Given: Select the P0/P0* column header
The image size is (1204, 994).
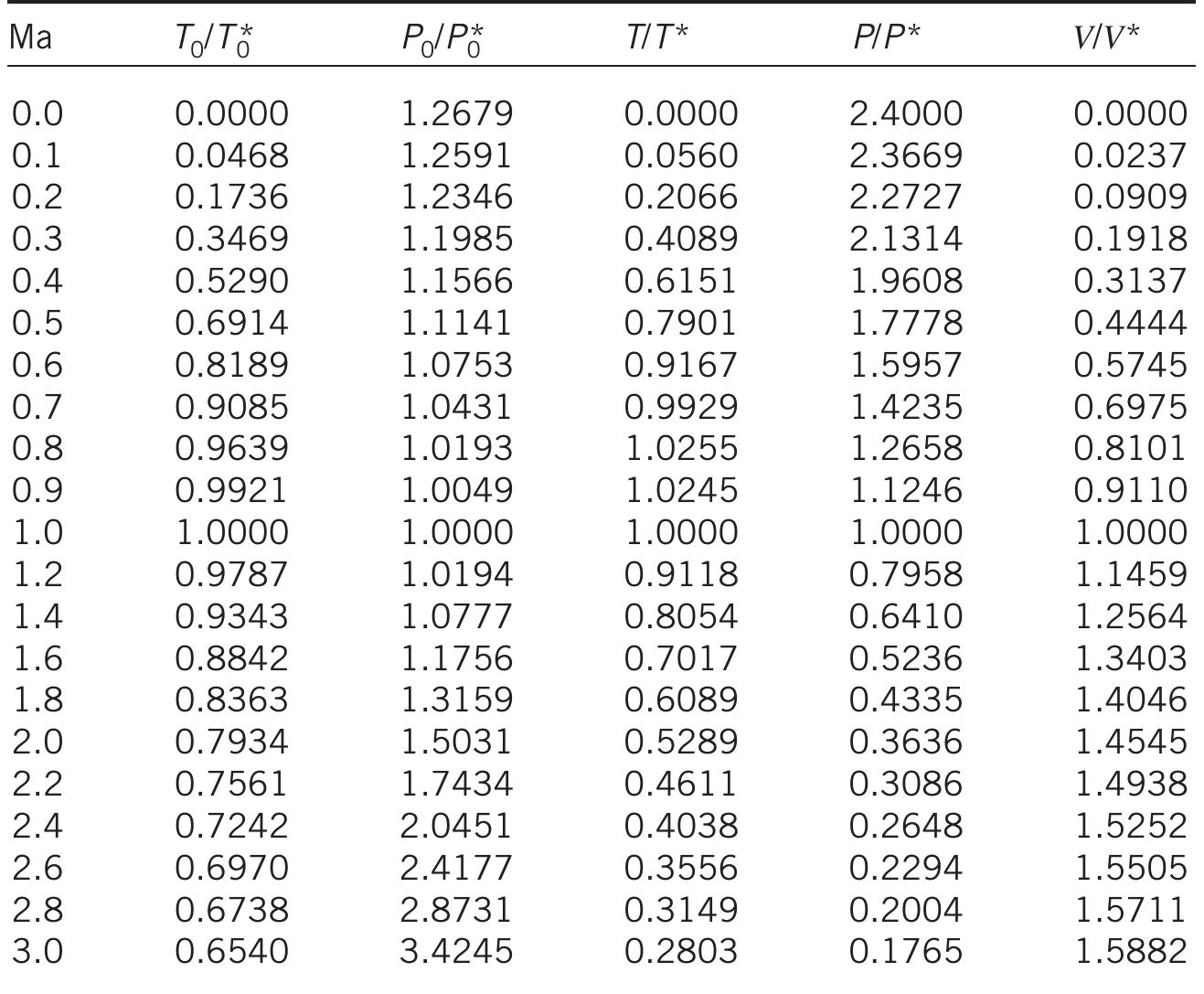Looking at the screenshot, I should [x=442, y=39].
